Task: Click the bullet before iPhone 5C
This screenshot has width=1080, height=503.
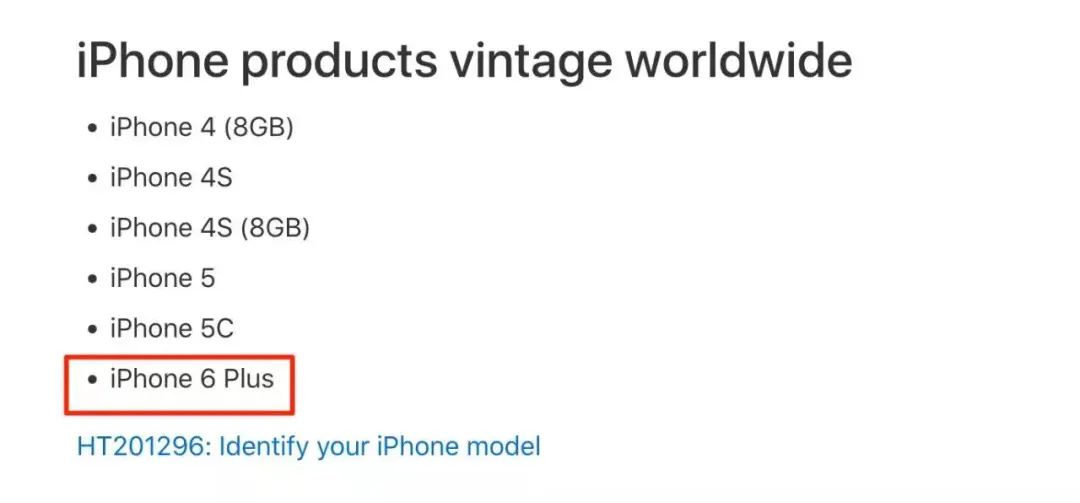Action: (x=93, y=329)
